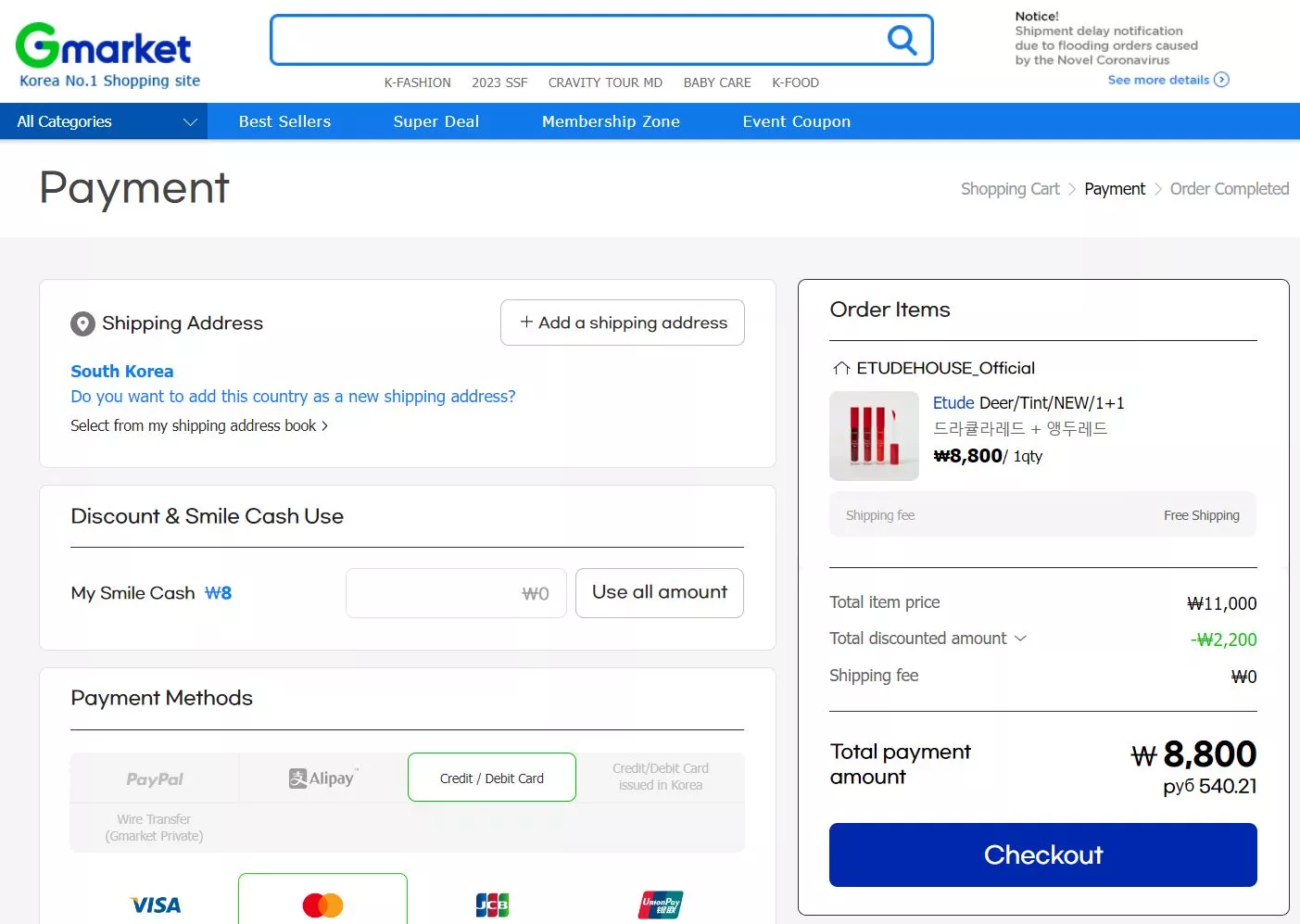Screen dimensions: 1300x924
Task: Click Add a shipping address button
Action: click(x=623, y=323)
